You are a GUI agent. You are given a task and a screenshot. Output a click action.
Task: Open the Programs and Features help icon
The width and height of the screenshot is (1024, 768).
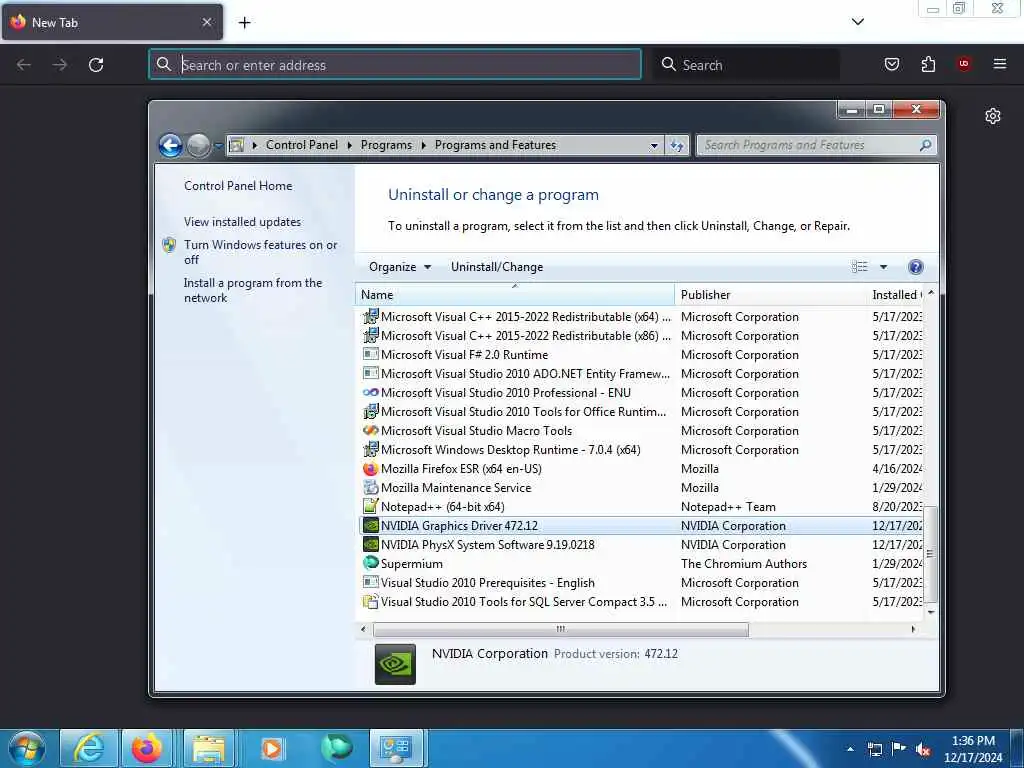click(x=916, y=266)
